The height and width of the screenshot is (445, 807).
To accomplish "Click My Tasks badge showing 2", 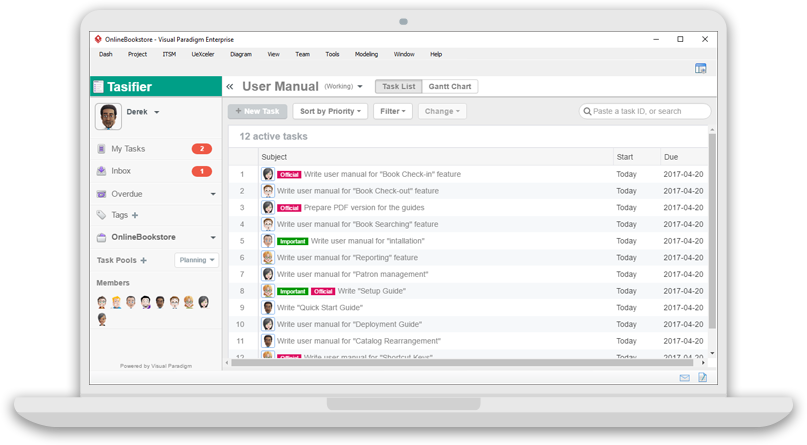I will (202, 149).
